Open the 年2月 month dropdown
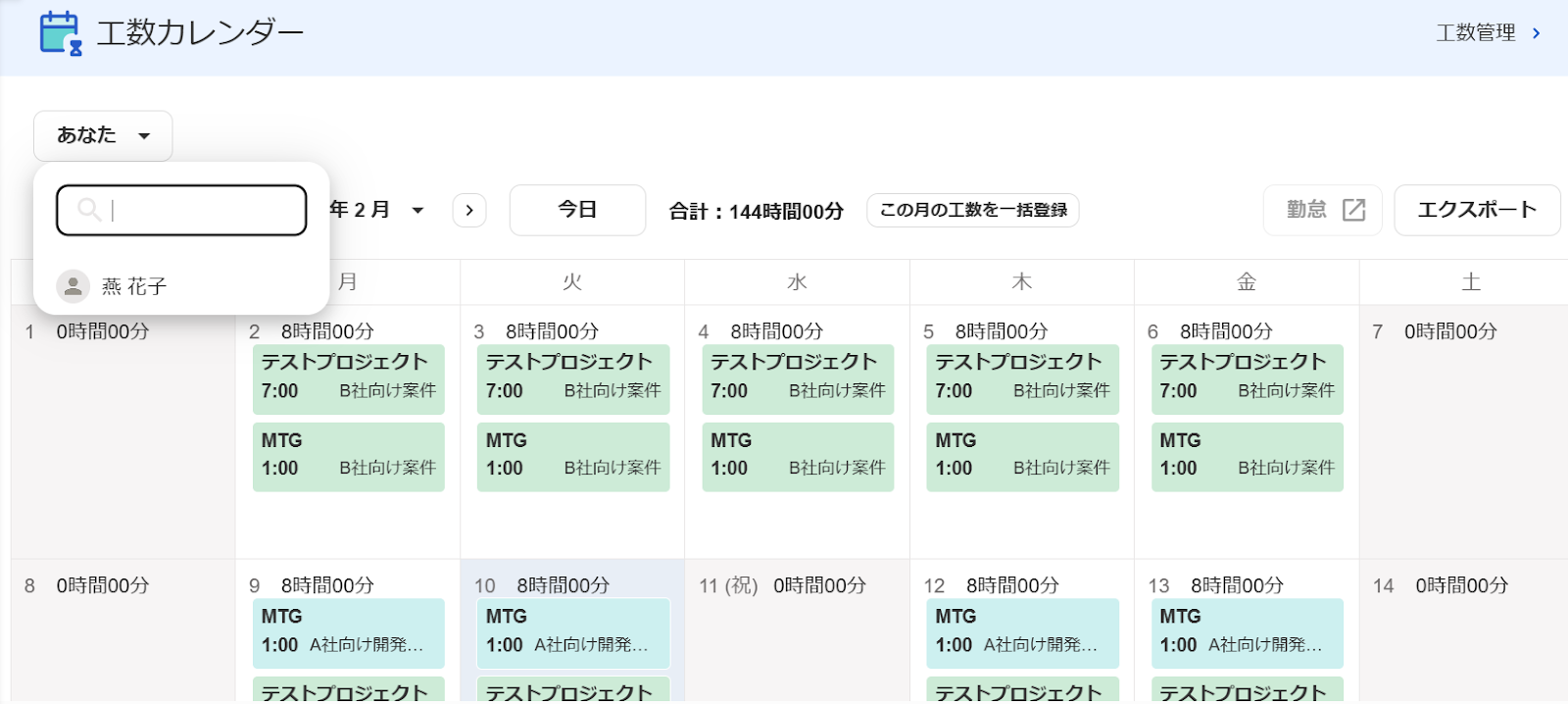 click(x=376, y=210)
